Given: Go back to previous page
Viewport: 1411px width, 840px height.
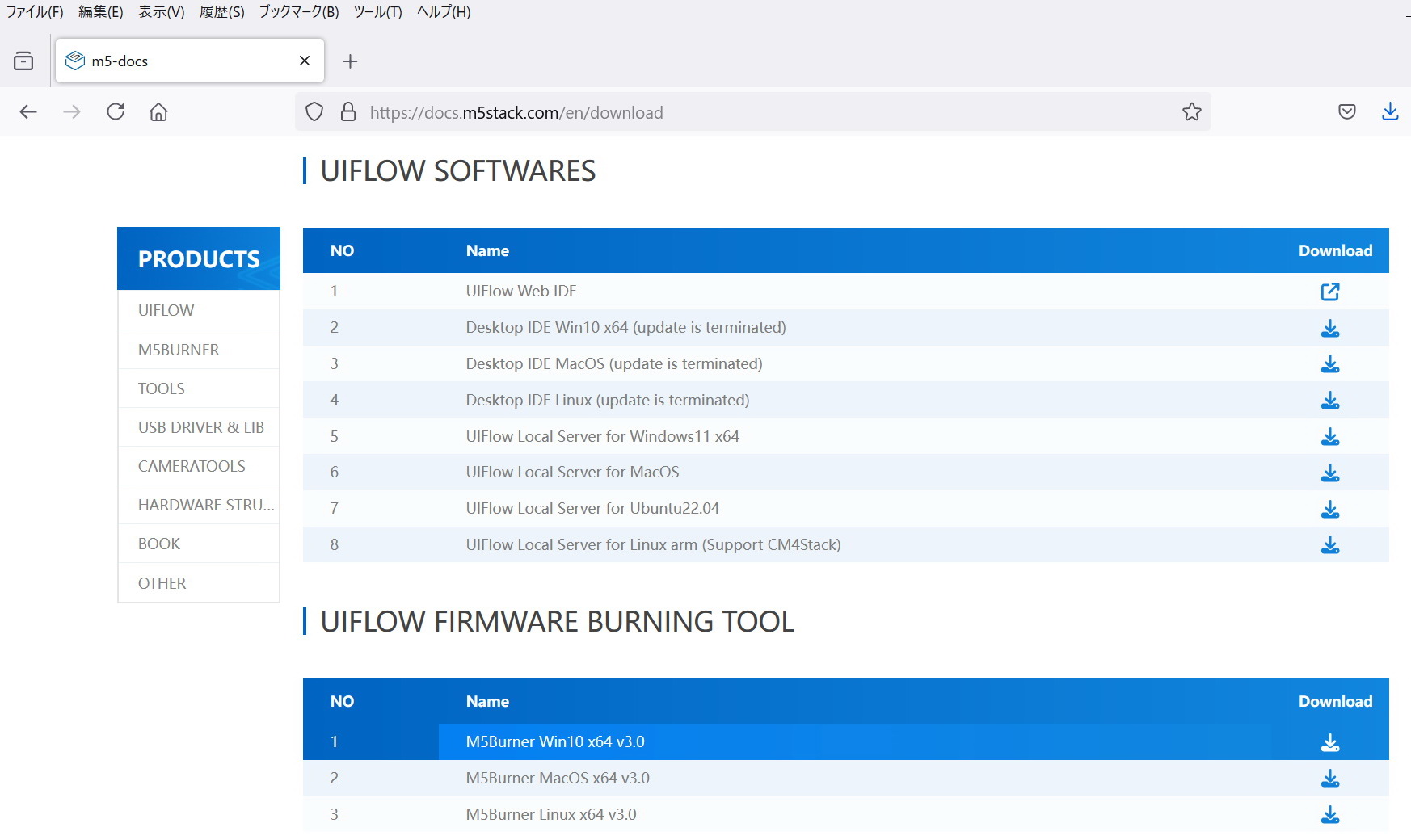Looking at the screenshot, I should coord(28,111).
